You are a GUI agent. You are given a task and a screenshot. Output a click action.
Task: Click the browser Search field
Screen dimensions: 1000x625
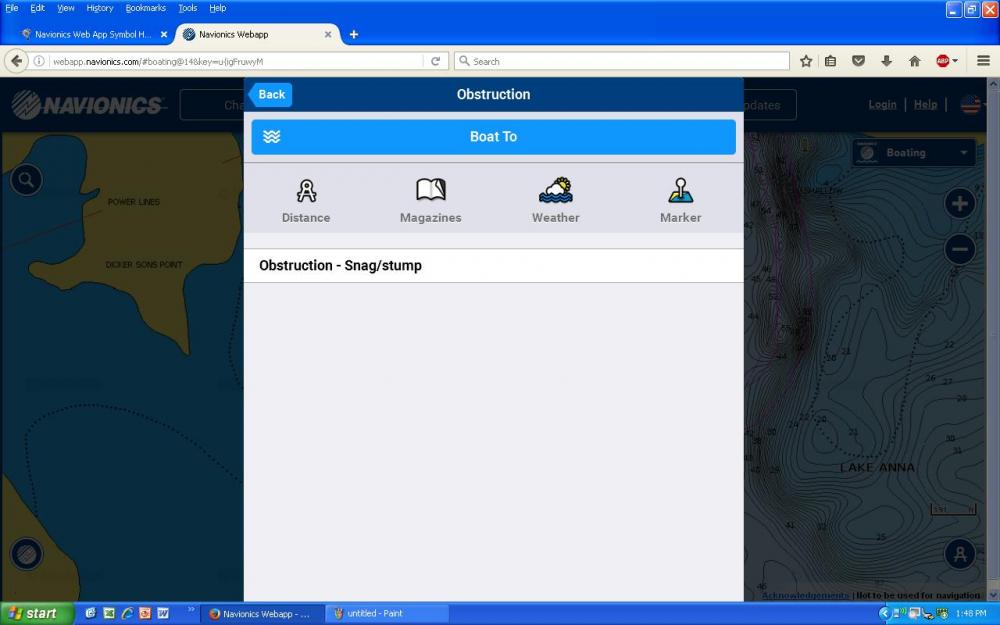click(x=622, y=61)
